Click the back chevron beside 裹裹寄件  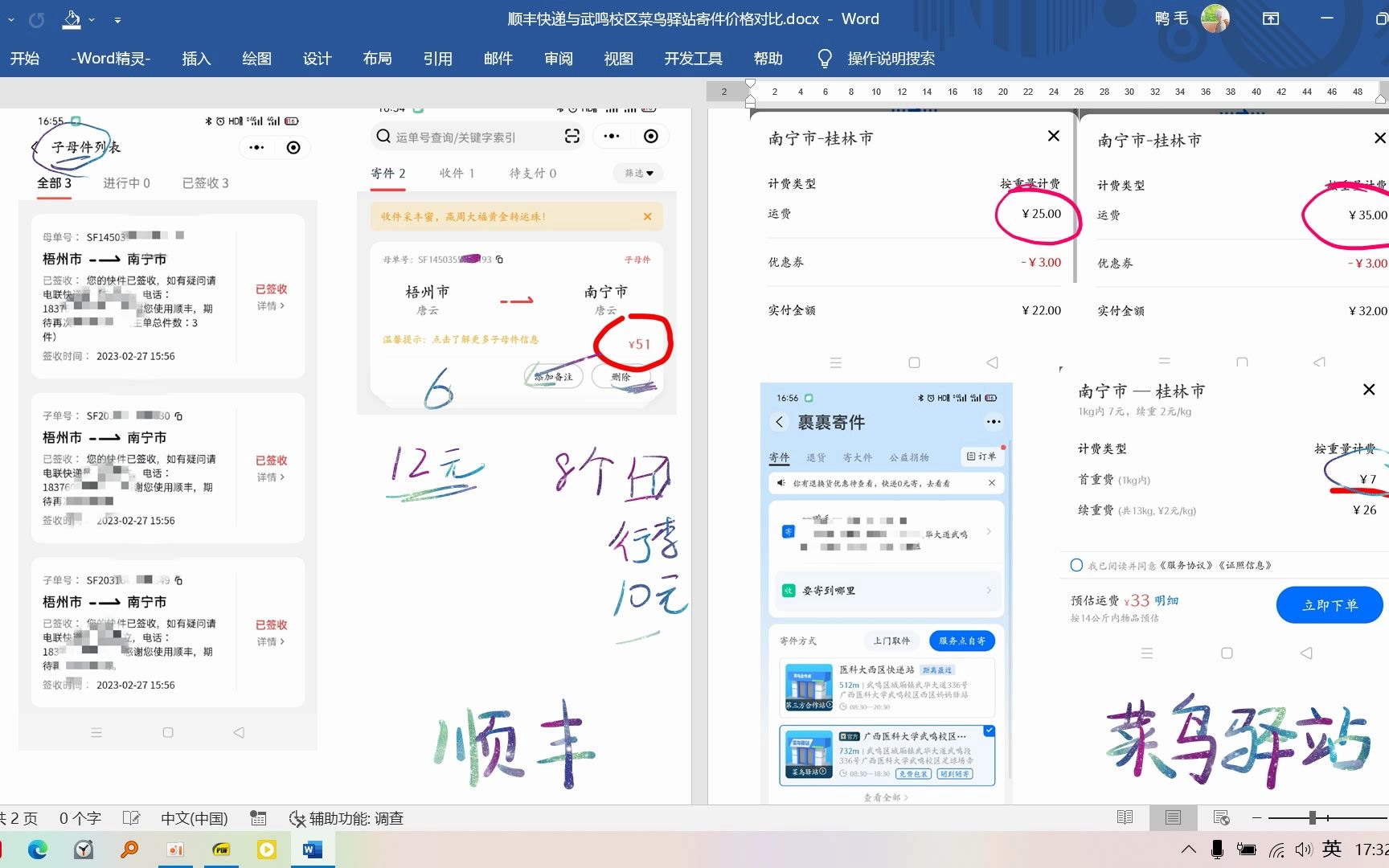click(x=780, y=422)
